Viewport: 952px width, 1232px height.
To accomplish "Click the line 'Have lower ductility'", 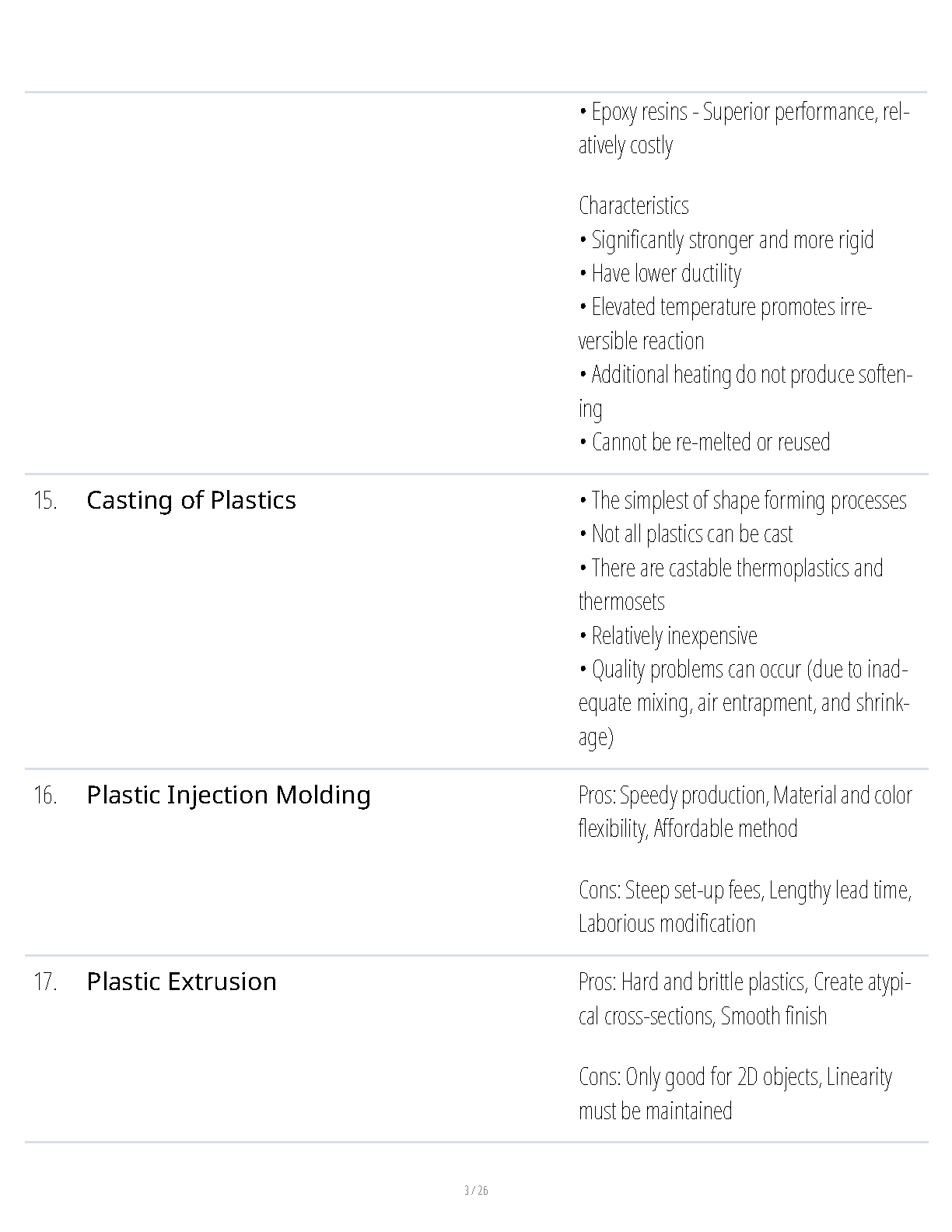I will (660, 273).
